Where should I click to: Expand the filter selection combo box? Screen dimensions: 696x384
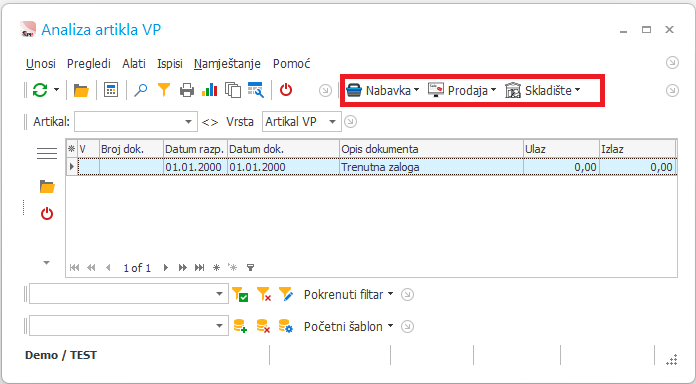[219, 294]
